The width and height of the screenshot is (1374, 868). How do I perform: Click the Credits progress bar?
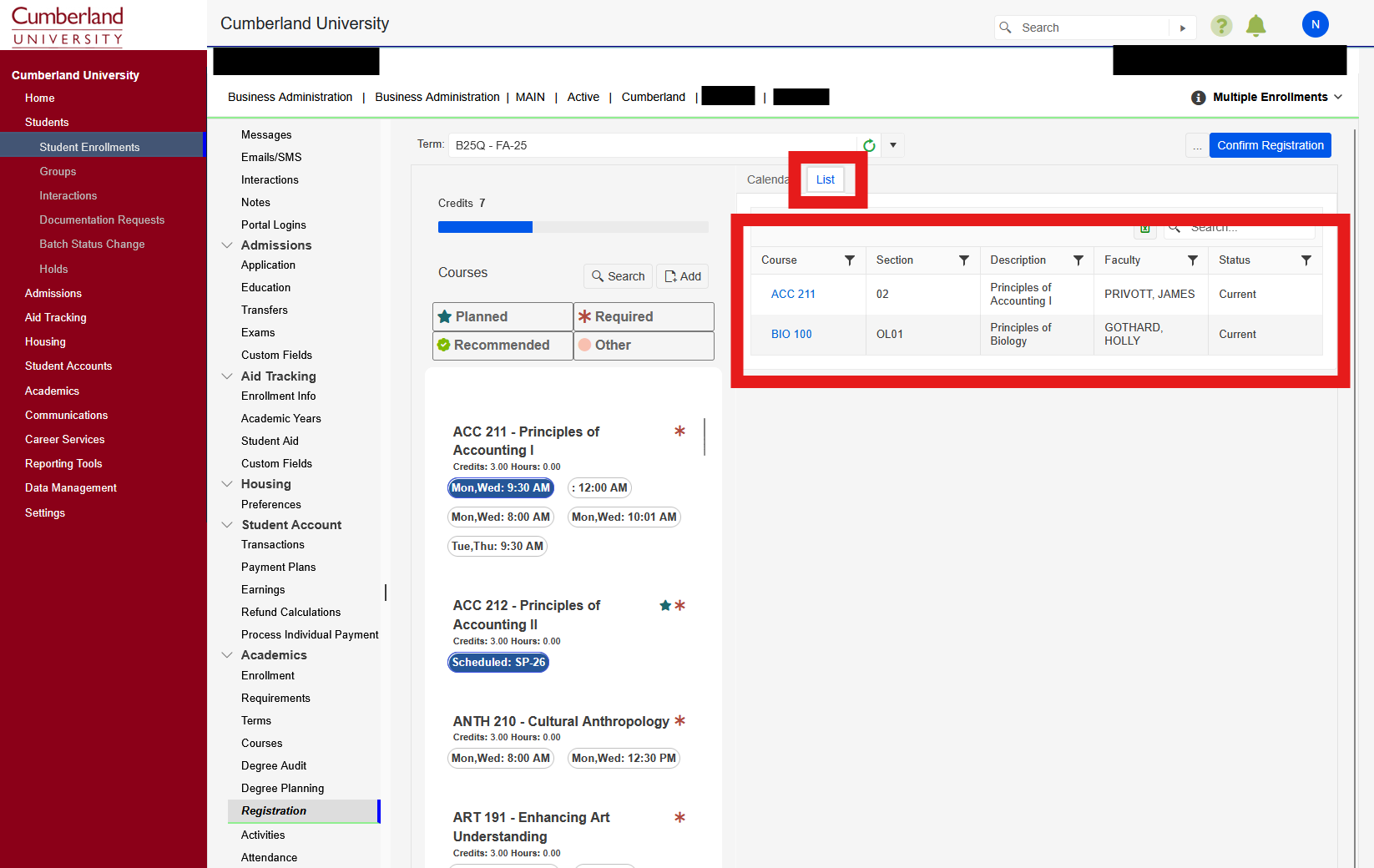573,227
